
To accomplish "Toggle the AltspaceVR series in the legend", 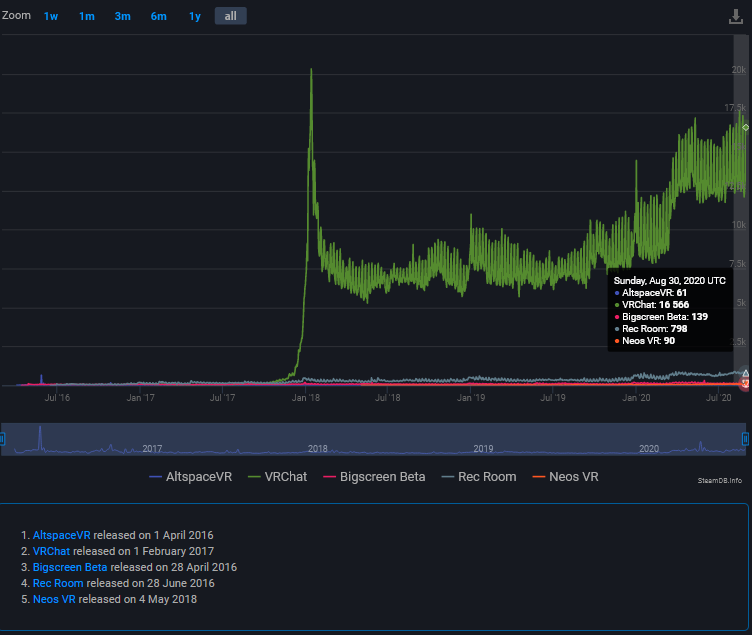I will point(190,477).
